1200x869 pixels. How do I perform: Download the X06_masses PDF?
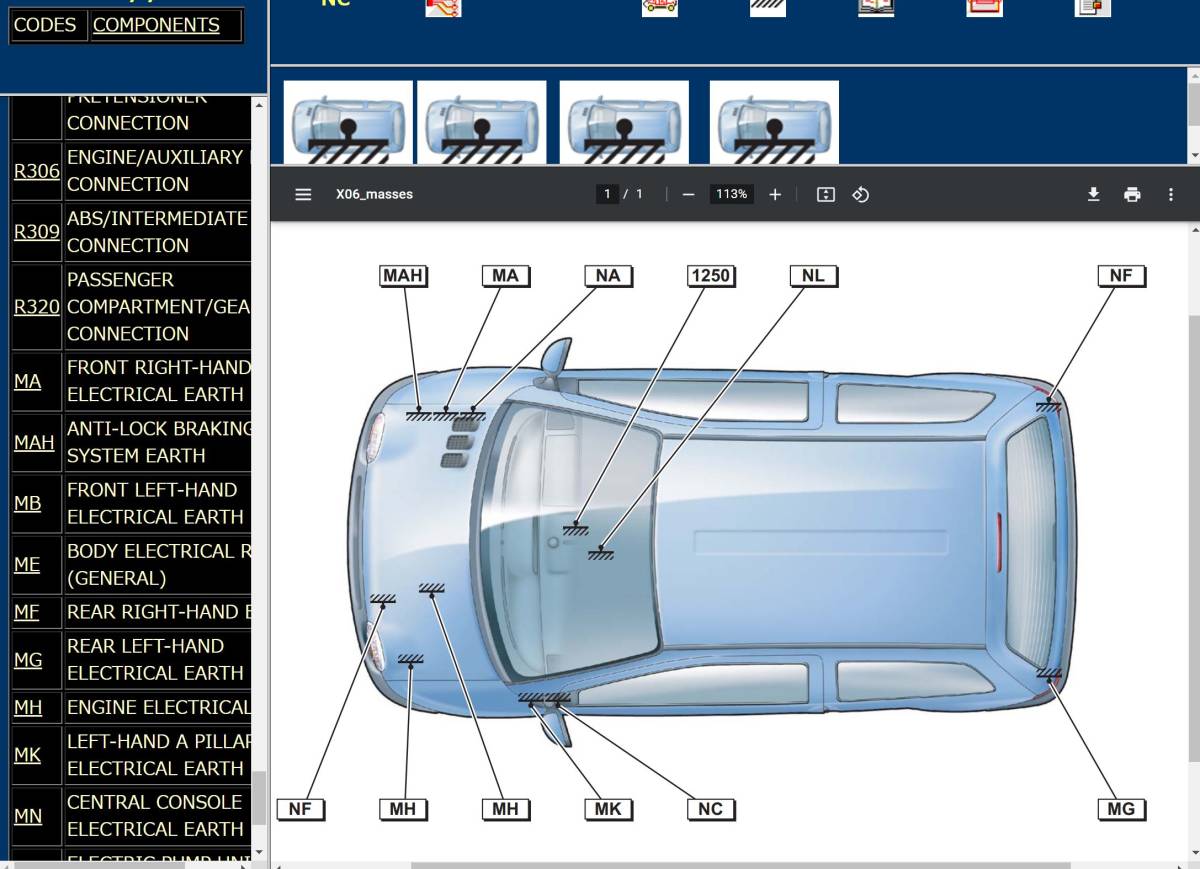1093,194
